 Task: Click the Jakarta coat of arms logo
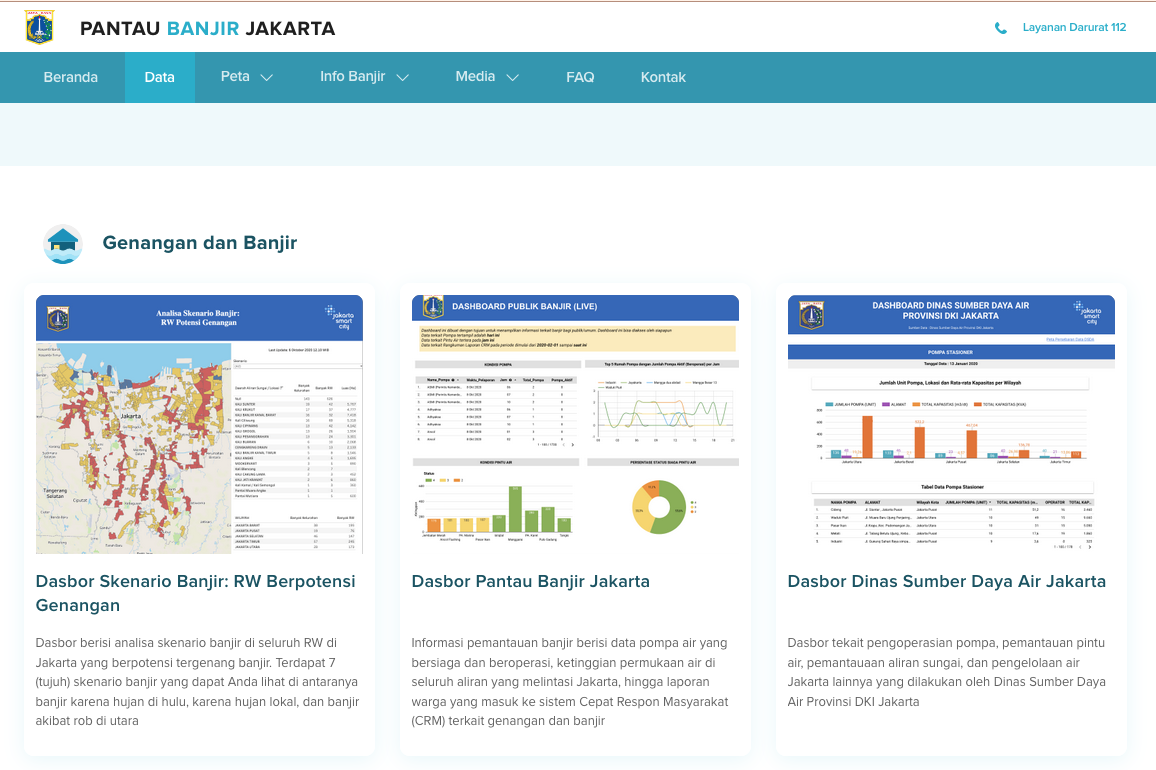pos(39,27)
